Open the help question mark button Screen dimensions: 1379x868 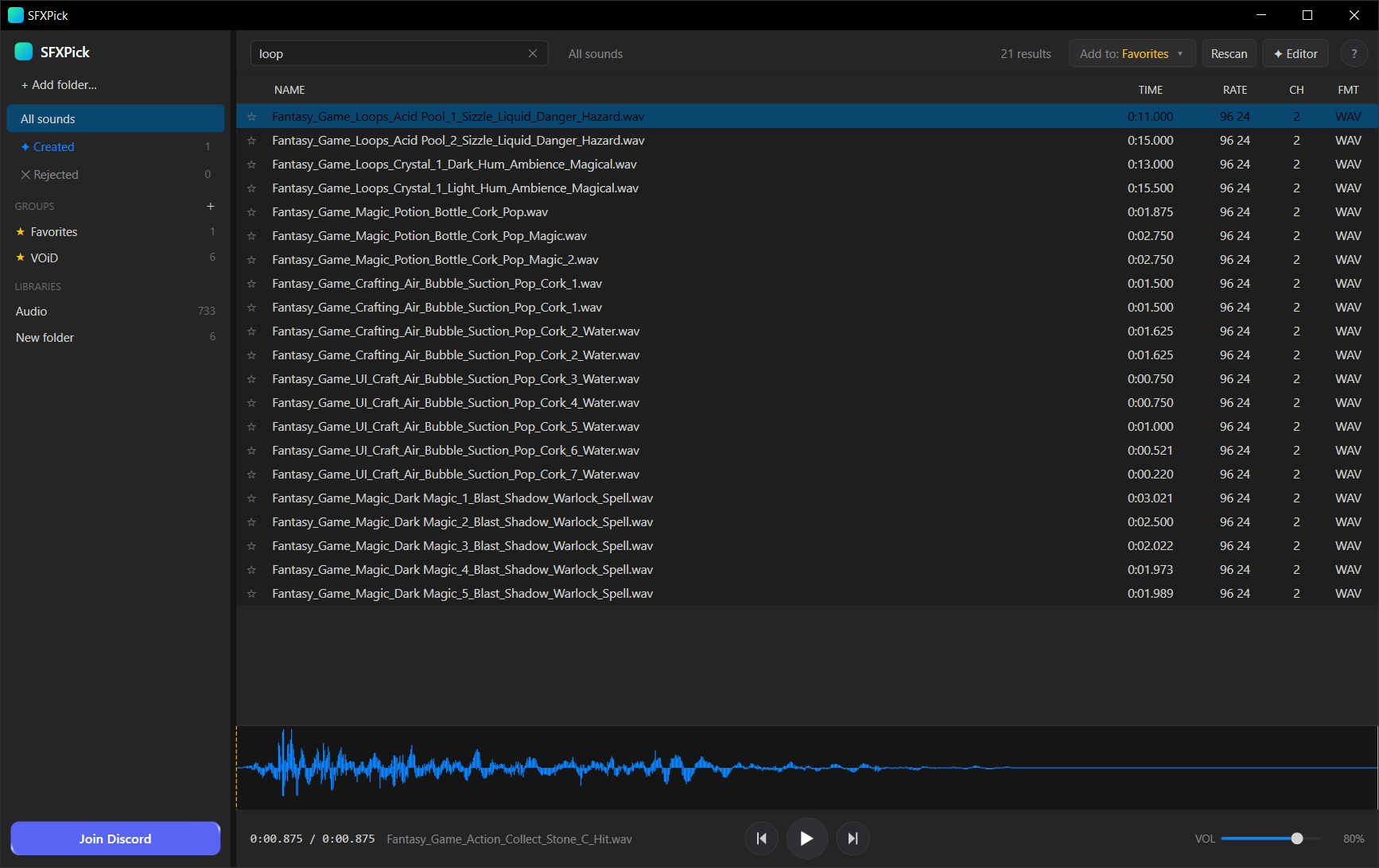[1354, 53]
